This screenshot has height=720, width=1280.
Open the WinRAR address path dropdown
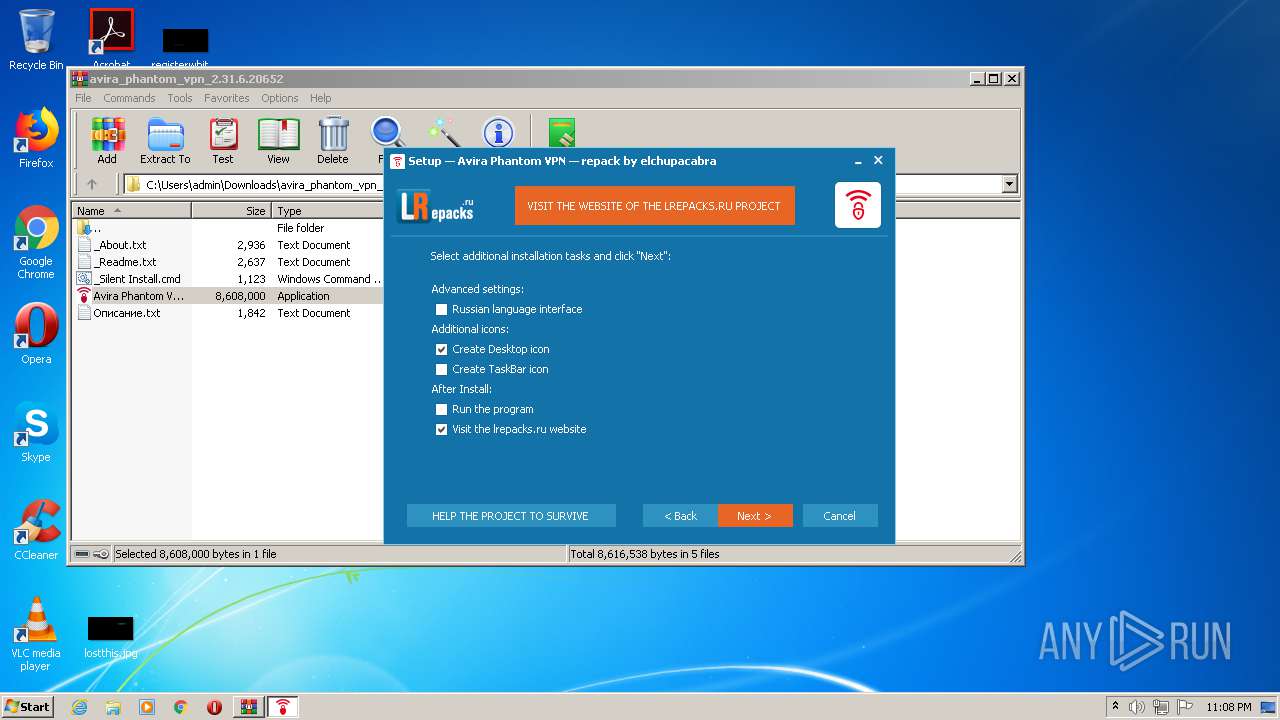1009,184
